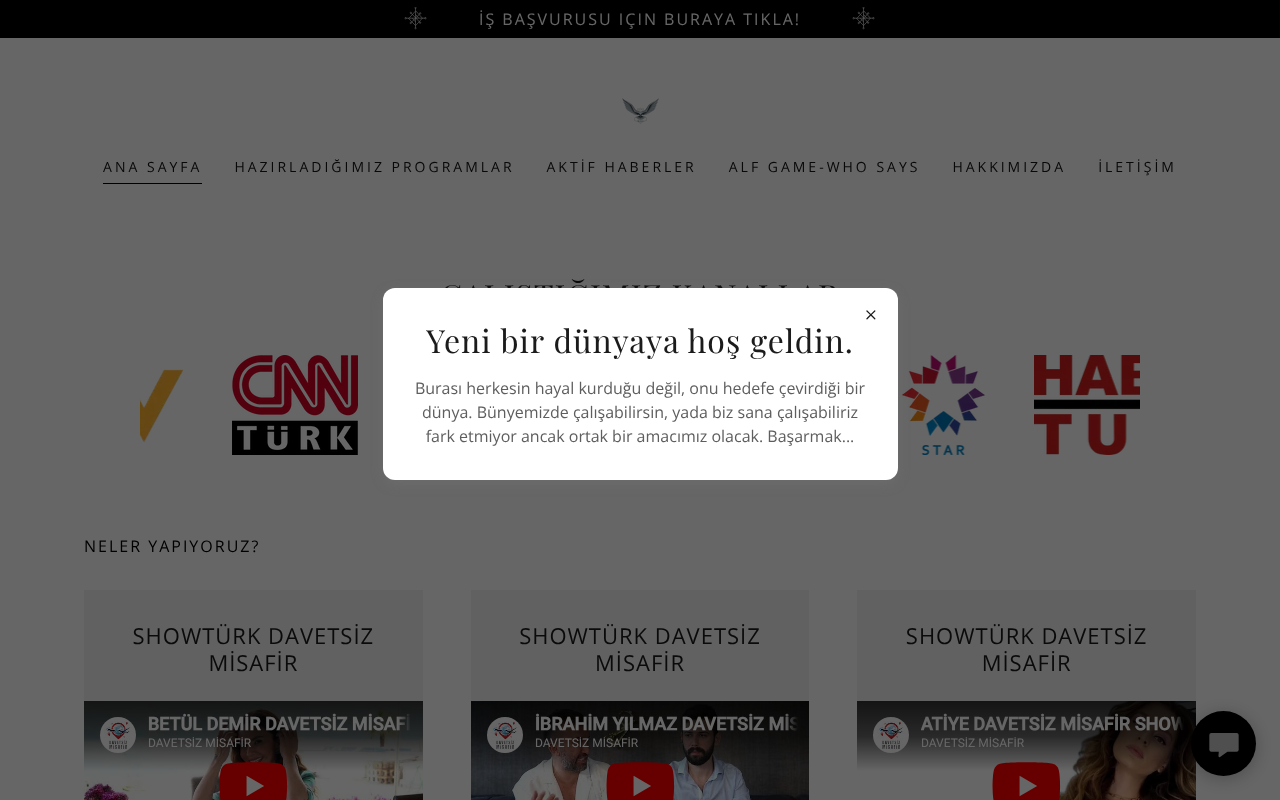The height and width of the screenshot is (800, 1280).
Task: Close the welcome popup with the X
Action: pos(870,315)
